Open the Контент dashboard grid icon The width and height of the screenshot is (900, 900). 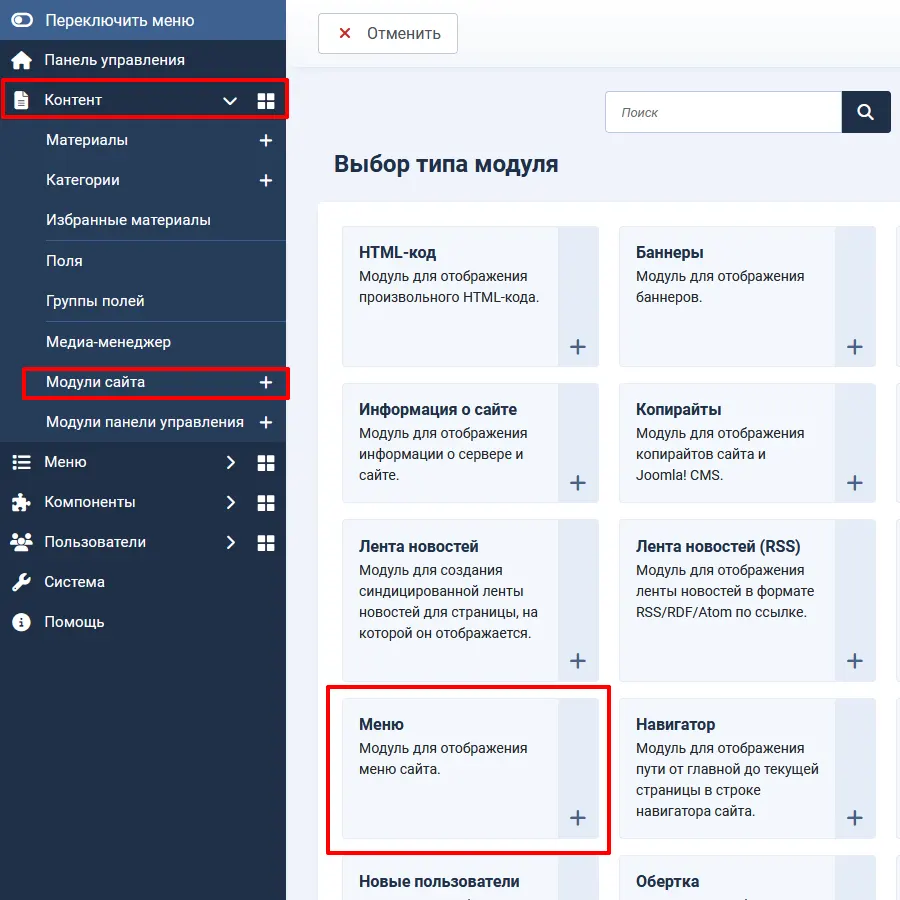coord(266,101)
